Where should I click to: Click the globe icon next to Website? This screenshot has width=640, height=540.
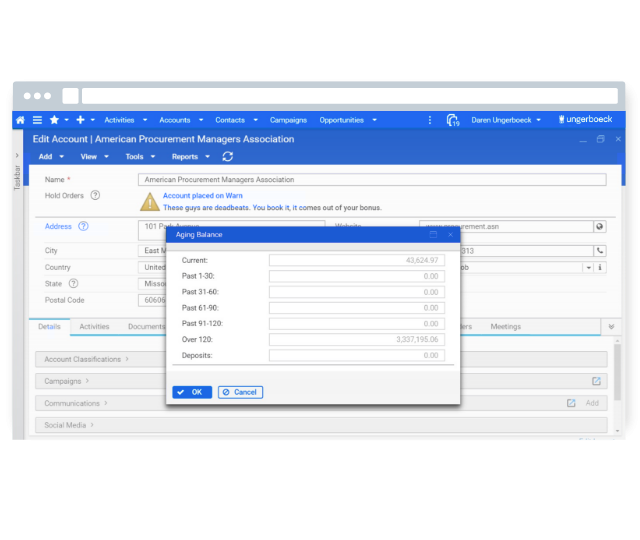tap(600, 227)
